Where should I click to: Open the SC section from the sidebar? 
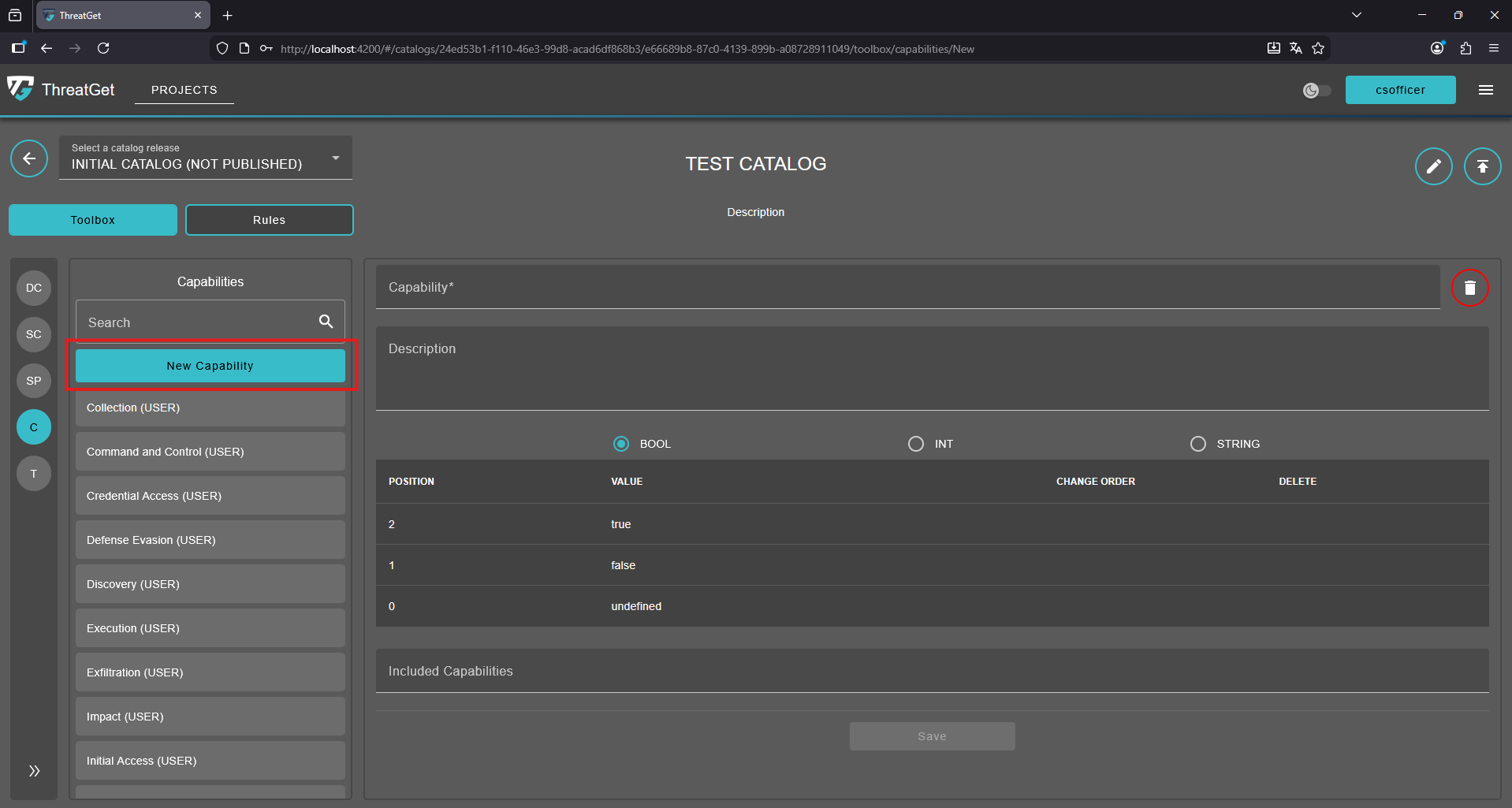[33, 334]
